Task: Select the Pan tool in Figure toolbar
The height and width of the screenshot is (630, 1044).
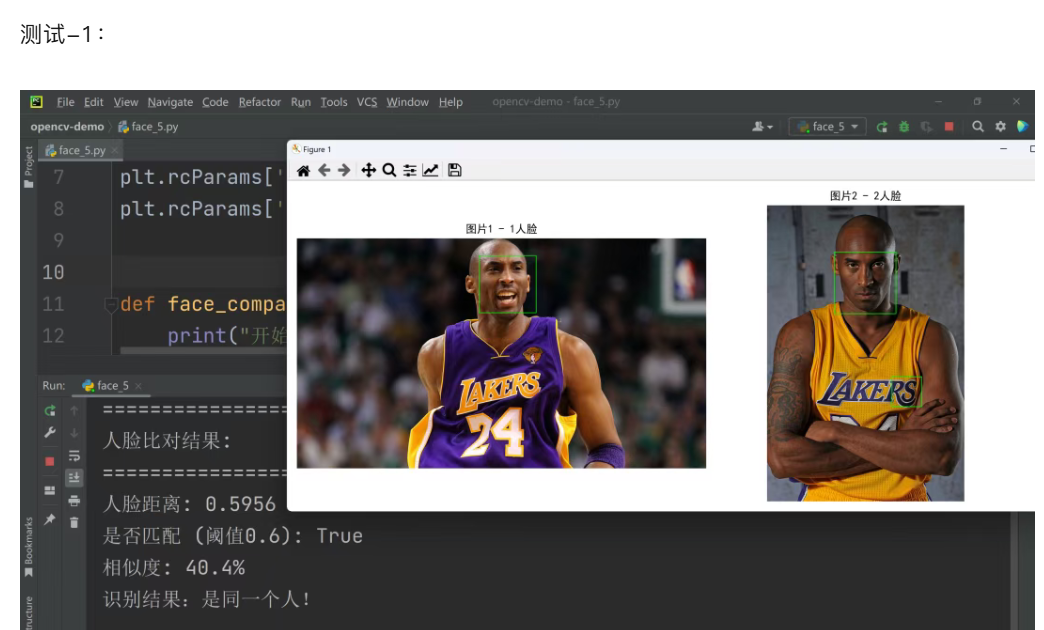Action: pyautogui.click(x=368, y=170)
